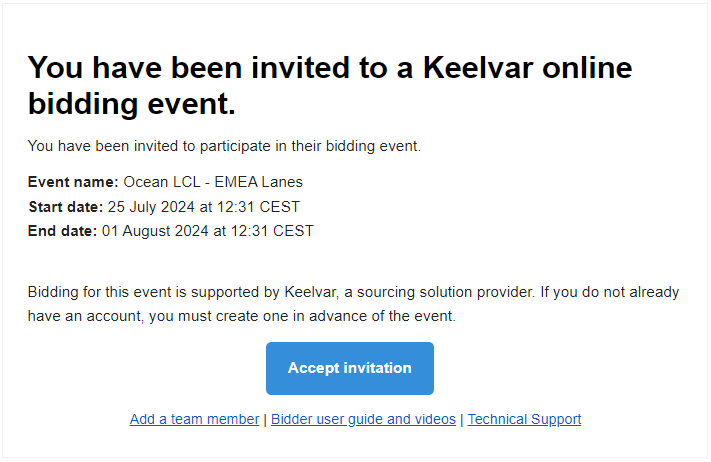
Task: Click the blue Accept invitation button
Action: pyautogui.click(x=350, y=368)
